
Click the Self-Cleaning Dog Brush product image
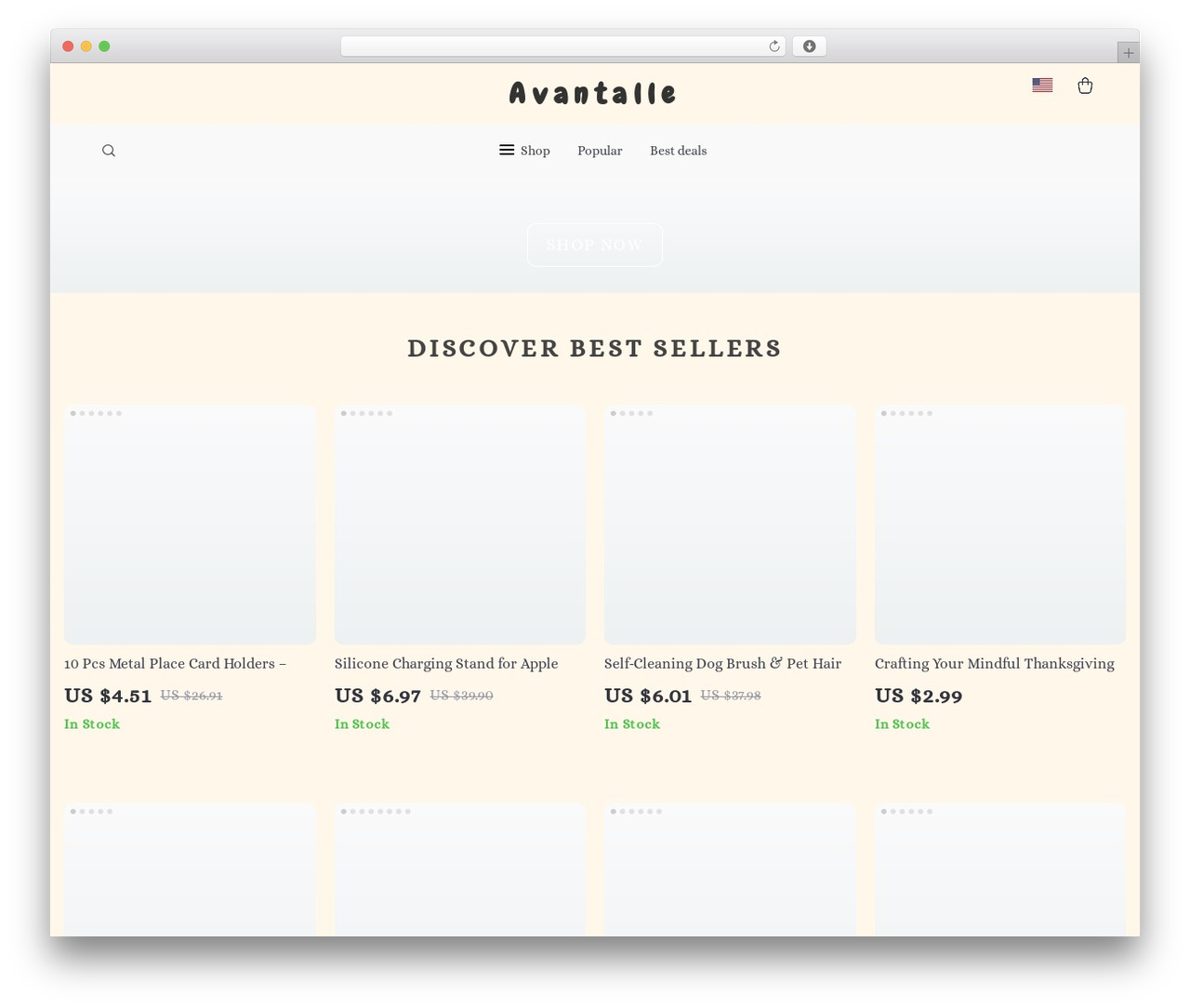point(730,524)
